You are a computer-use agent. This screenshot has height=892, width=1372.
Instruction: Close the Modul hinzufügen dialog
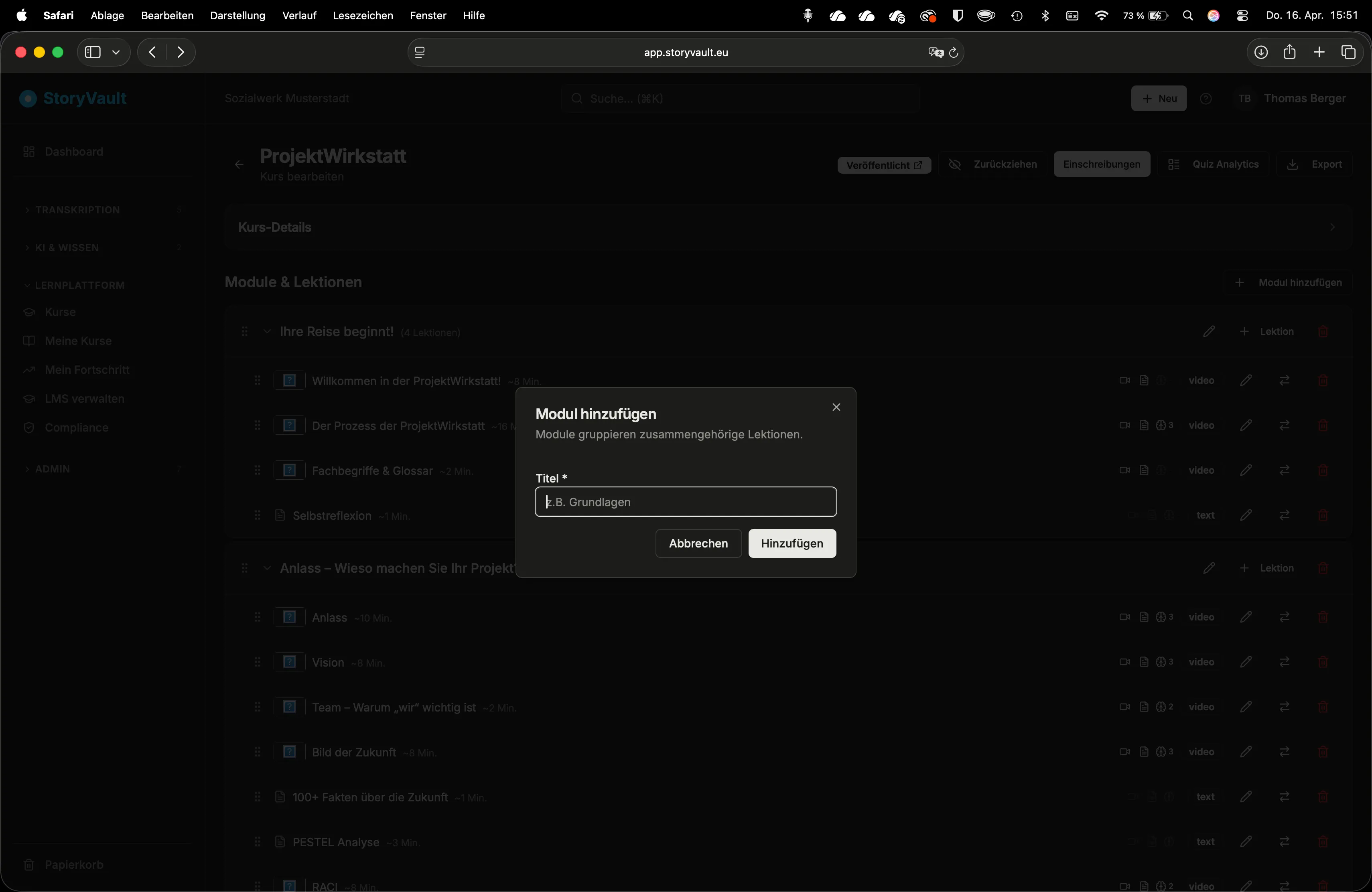(x=836, y=407)
